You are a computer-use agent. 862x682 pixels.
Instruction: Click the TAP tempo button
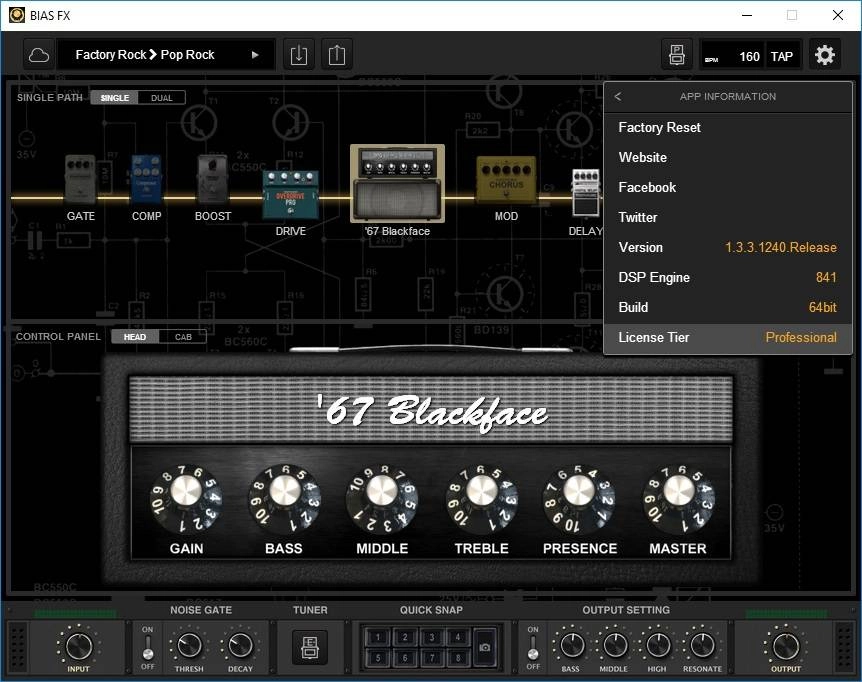pos(782,57)
